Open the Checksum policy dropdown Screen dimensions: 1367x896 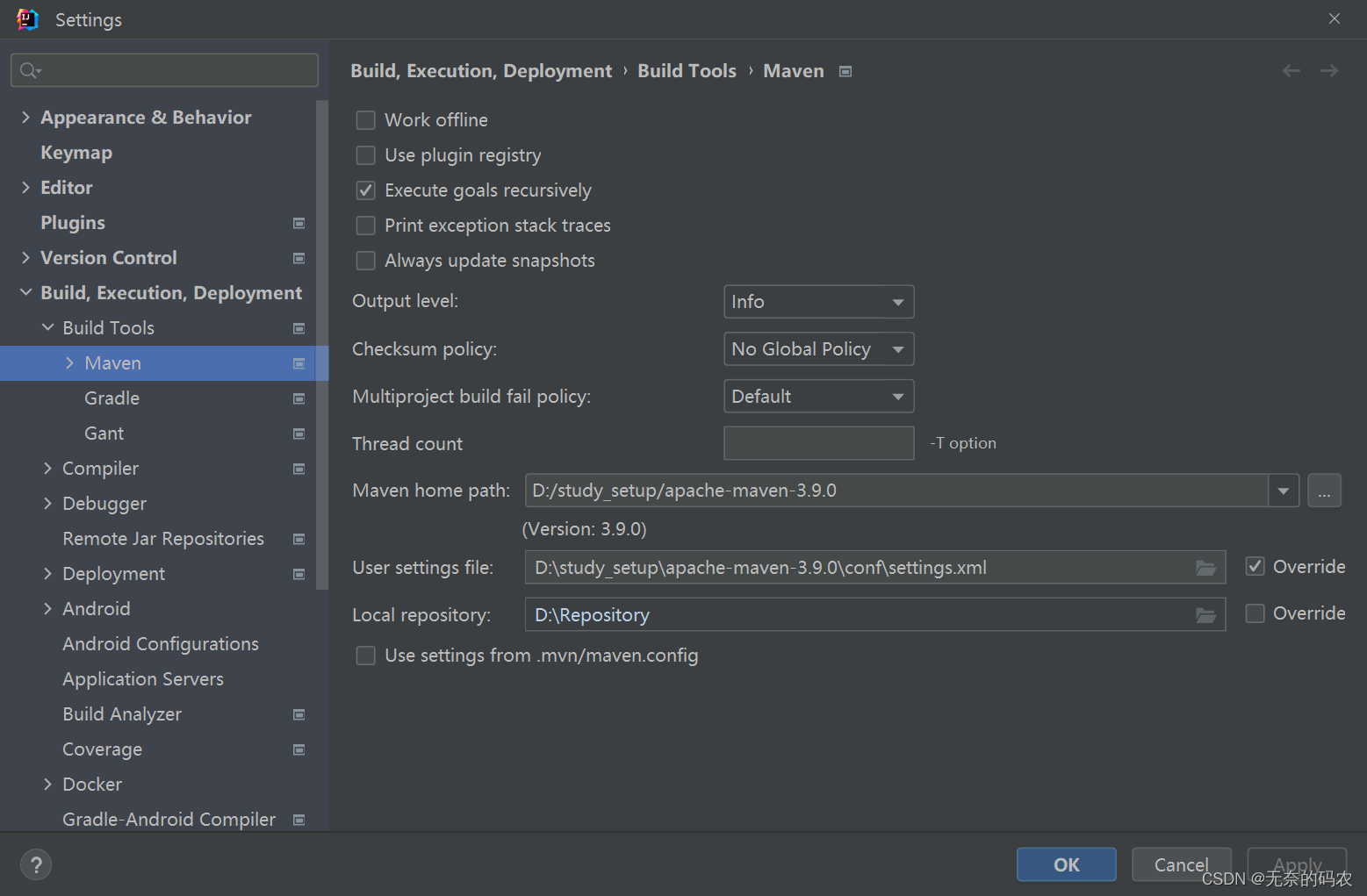[x=818, y=349]
